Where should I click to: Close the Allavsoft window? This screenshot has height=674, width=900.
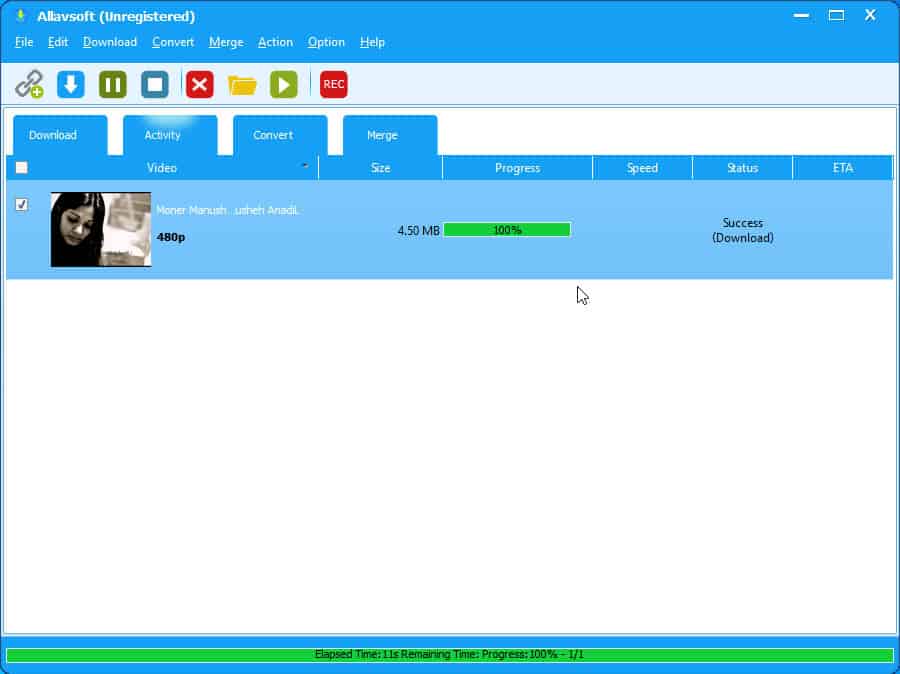coord(870,16)
